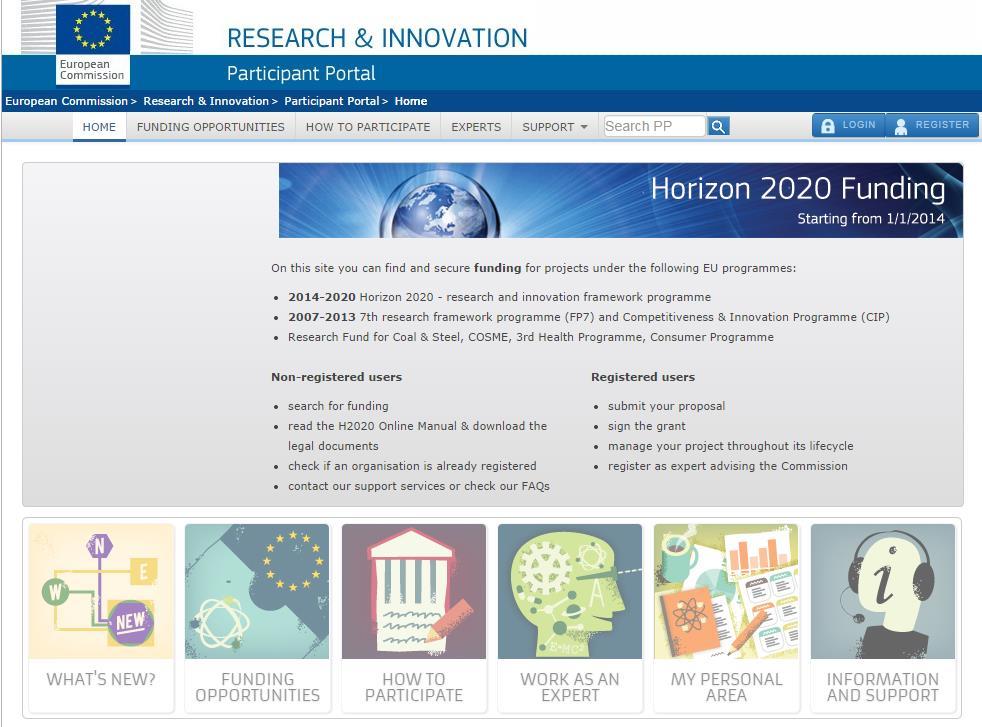The width and height of the screenshot is (982, 727).
Task: Open the Information and Support tile image
Action: (882, 591)
